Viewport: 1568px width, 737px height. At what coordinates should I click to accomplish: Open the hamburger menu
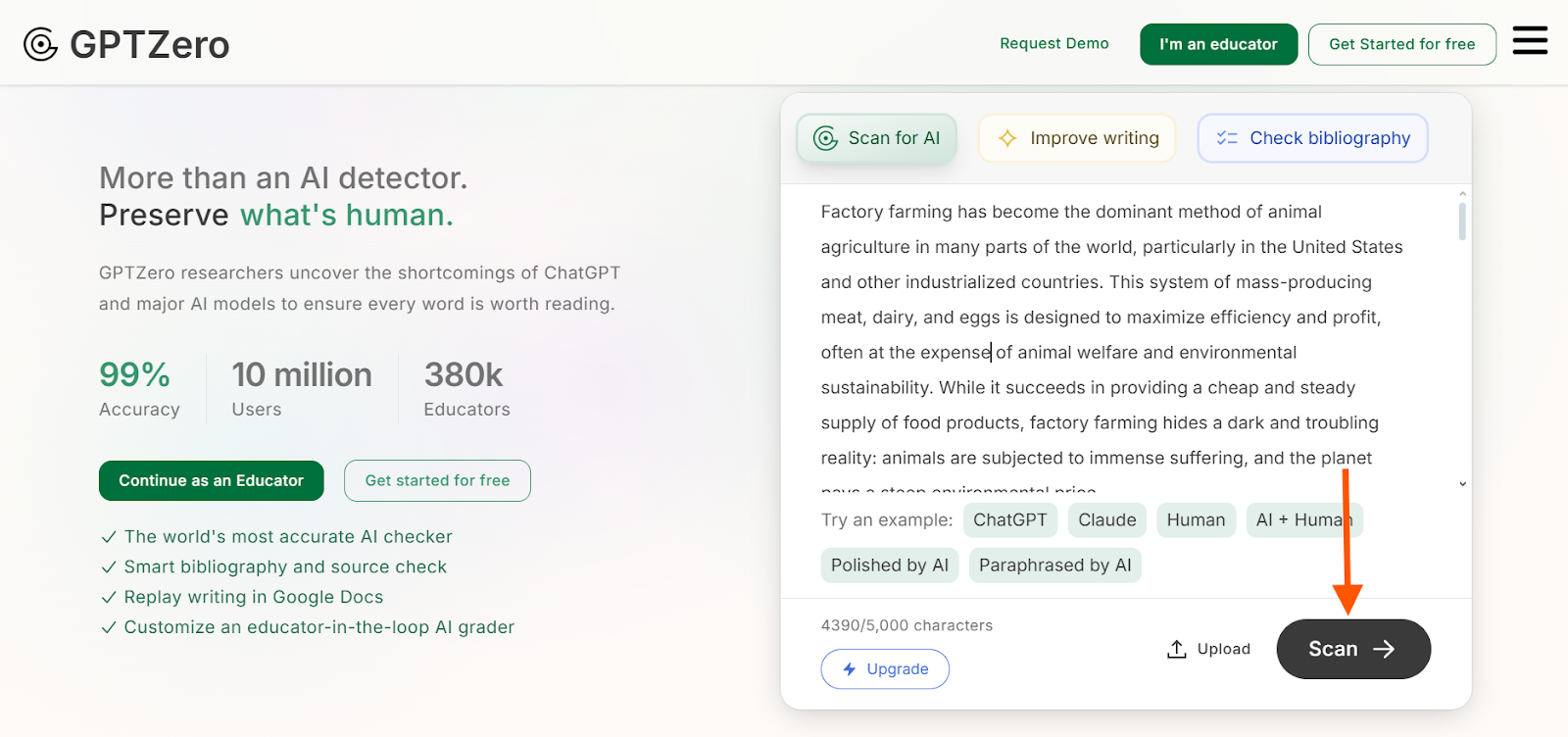pos(1530,41)
